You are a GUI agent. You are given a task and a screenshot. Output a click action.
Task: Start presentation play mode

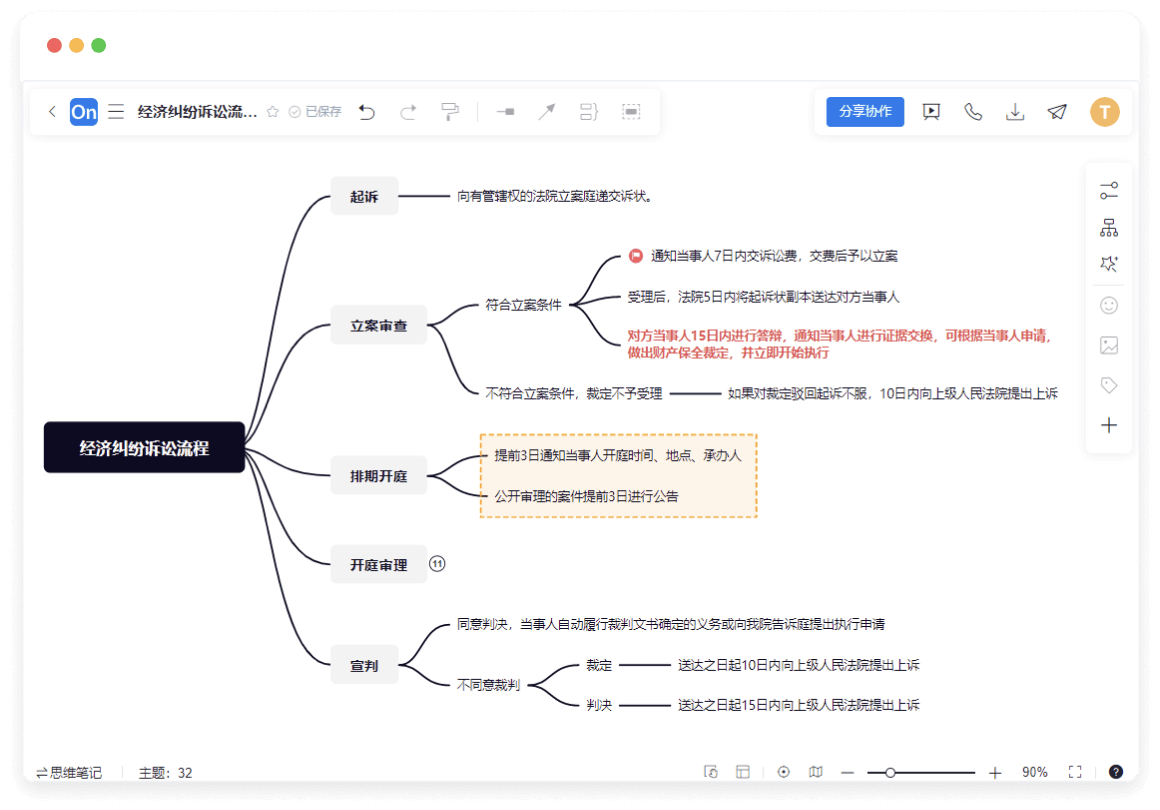point(931,112)
